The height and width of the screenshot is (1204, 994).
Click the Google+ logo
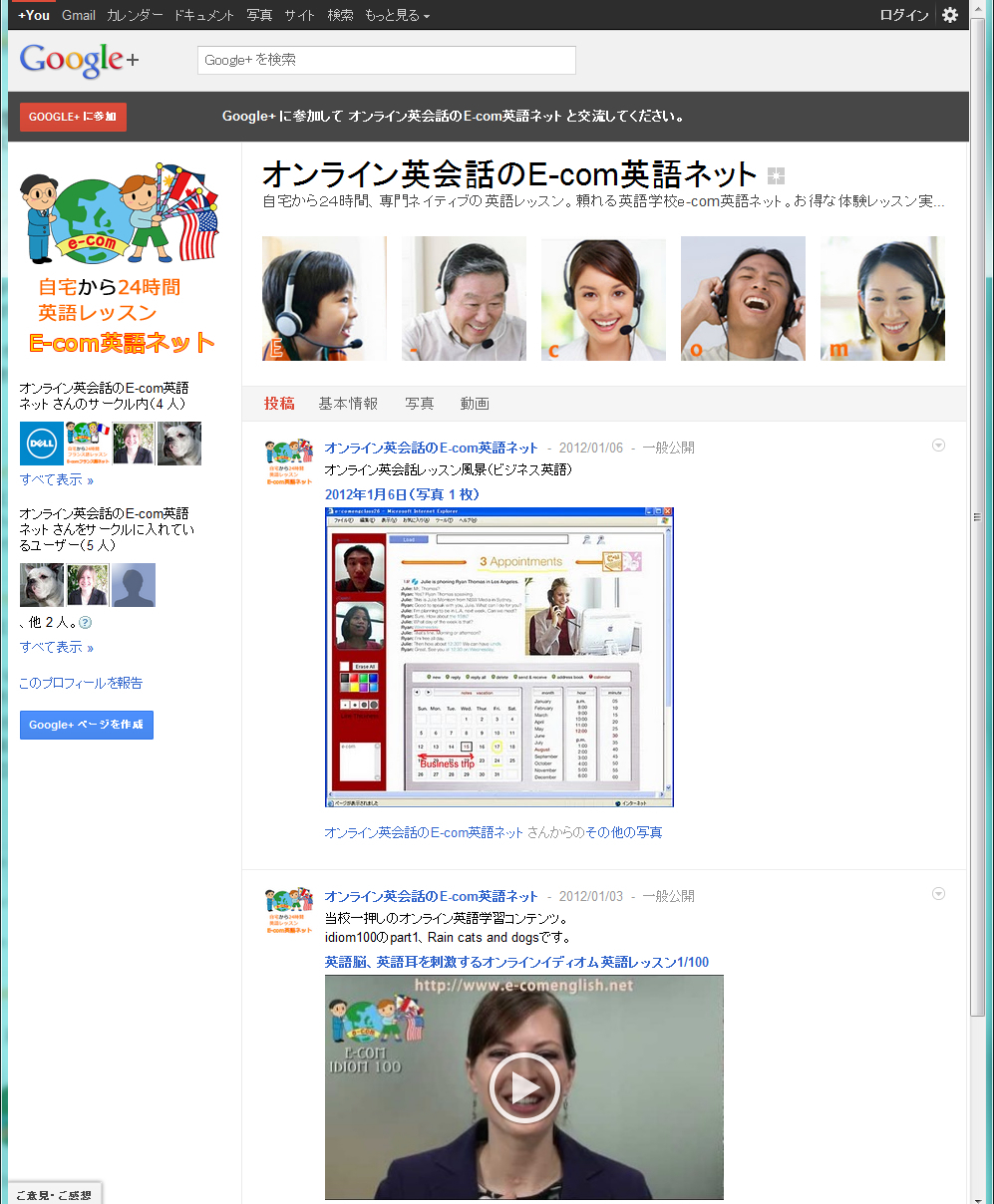79,60
